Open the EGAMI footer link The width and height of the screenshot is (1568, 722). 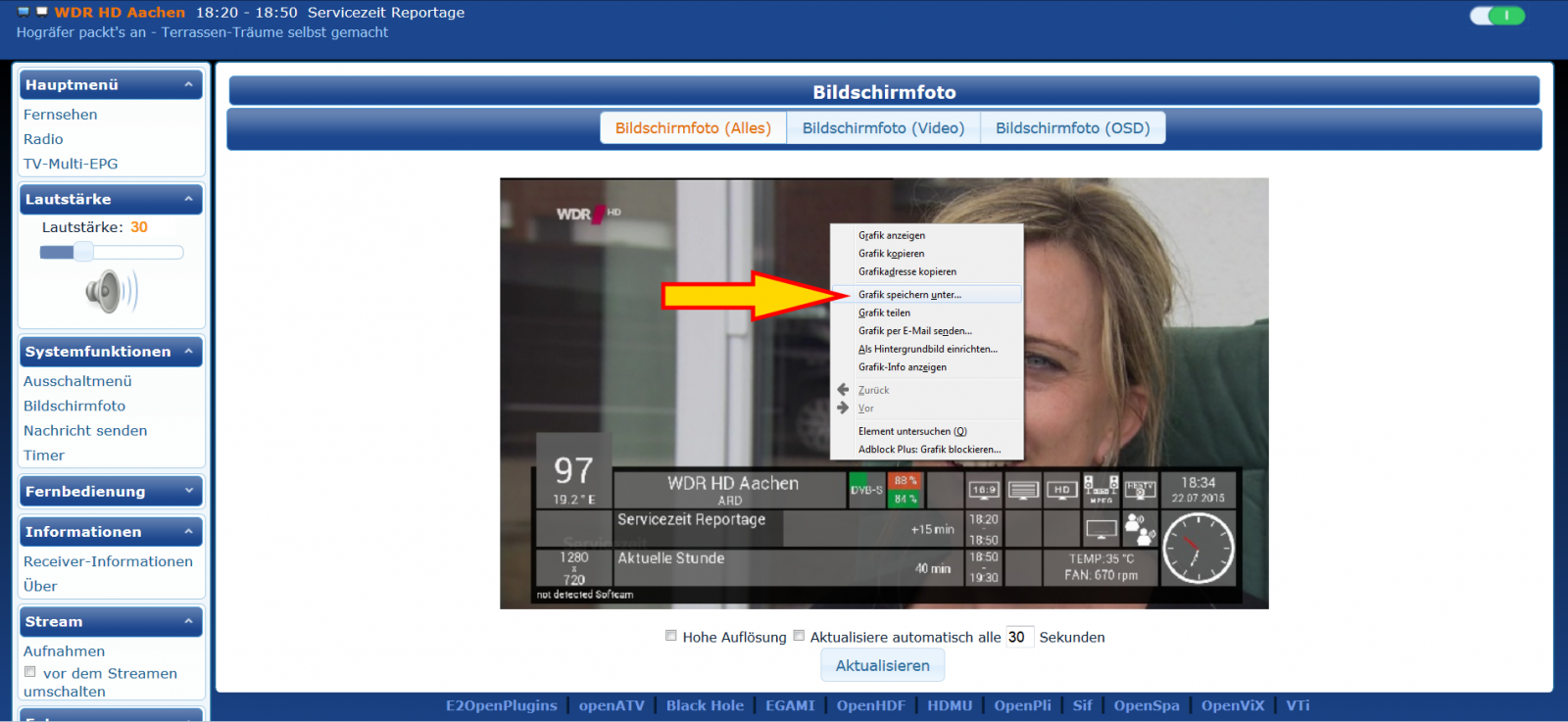[790, 705]
